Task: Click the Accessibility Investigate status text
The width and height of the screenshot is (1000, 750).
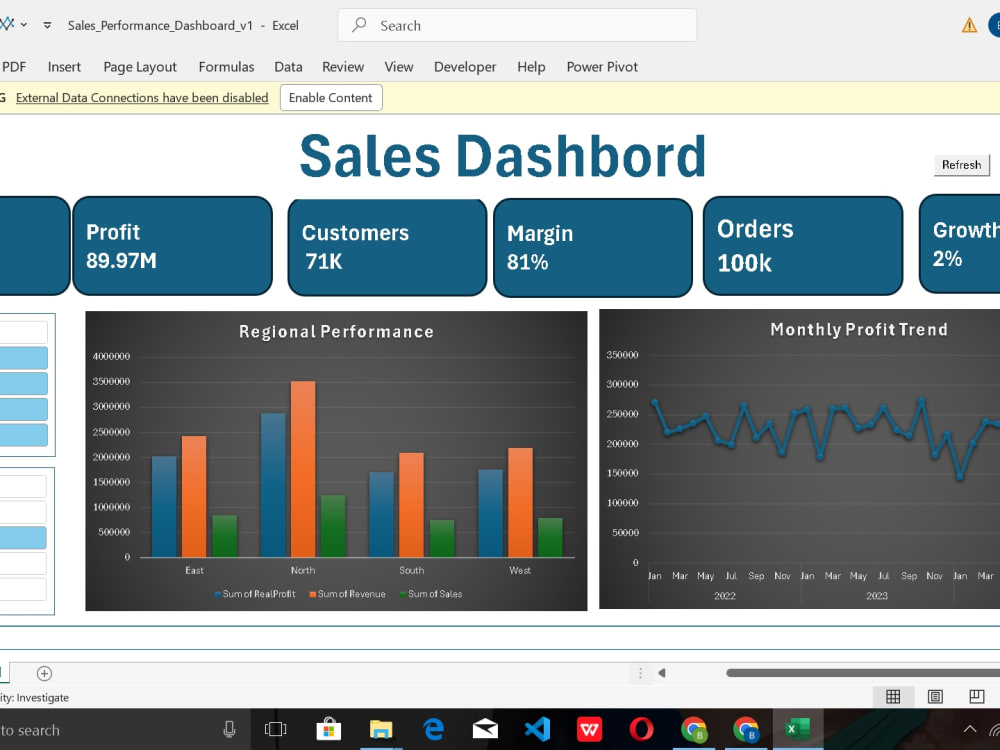Action: tap(34, 698)
